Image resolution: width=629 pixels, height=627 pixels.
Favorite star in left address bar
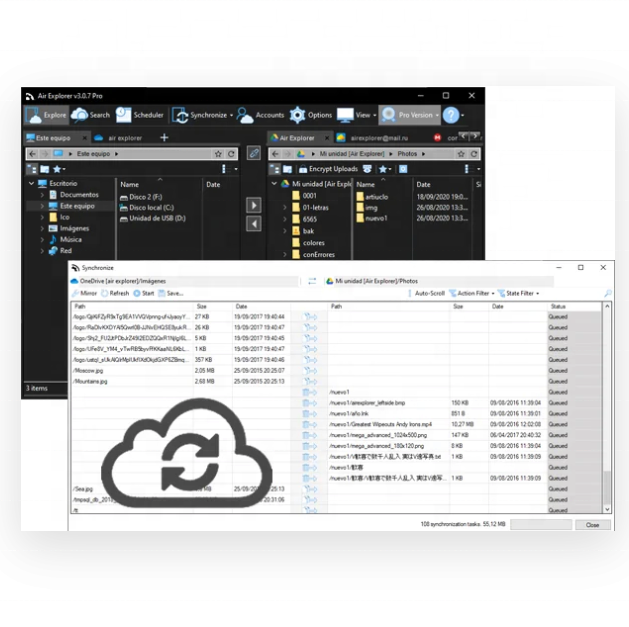[x=218, y=154]
